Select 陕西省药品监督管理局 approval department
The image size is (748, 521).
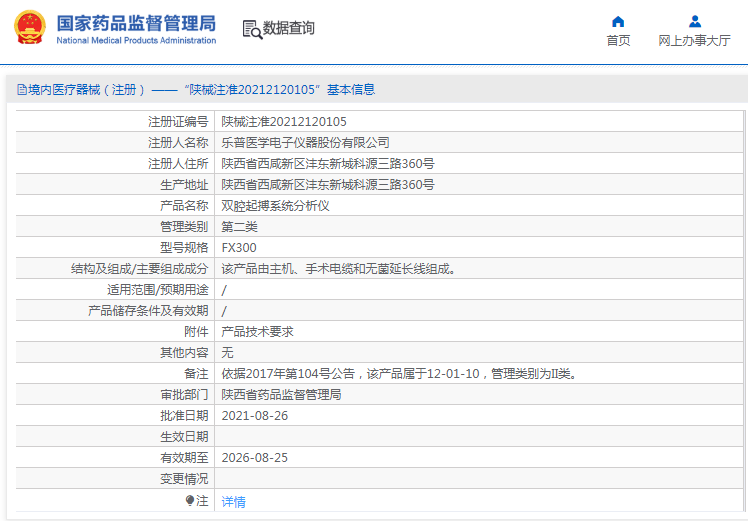tap(281, 395)
